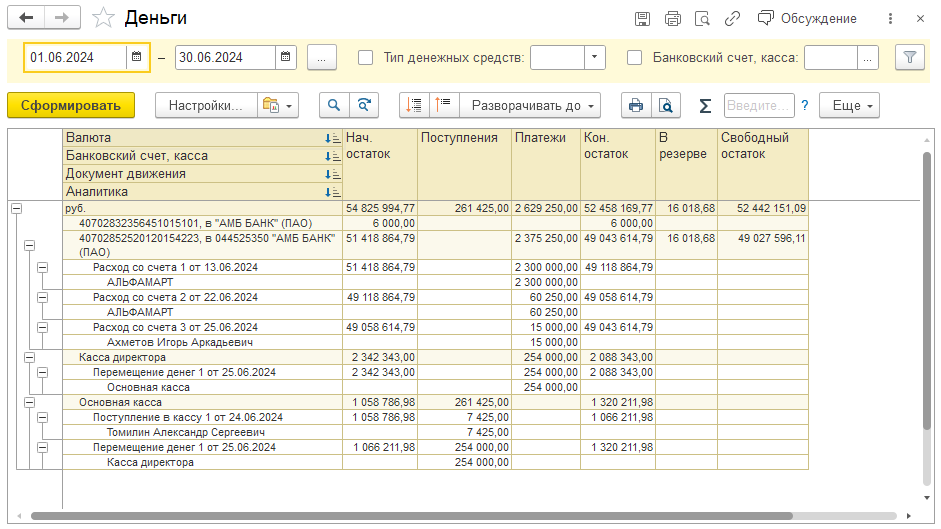
Task: Open Обсуждение discussion panel
Action: point(808,18)
